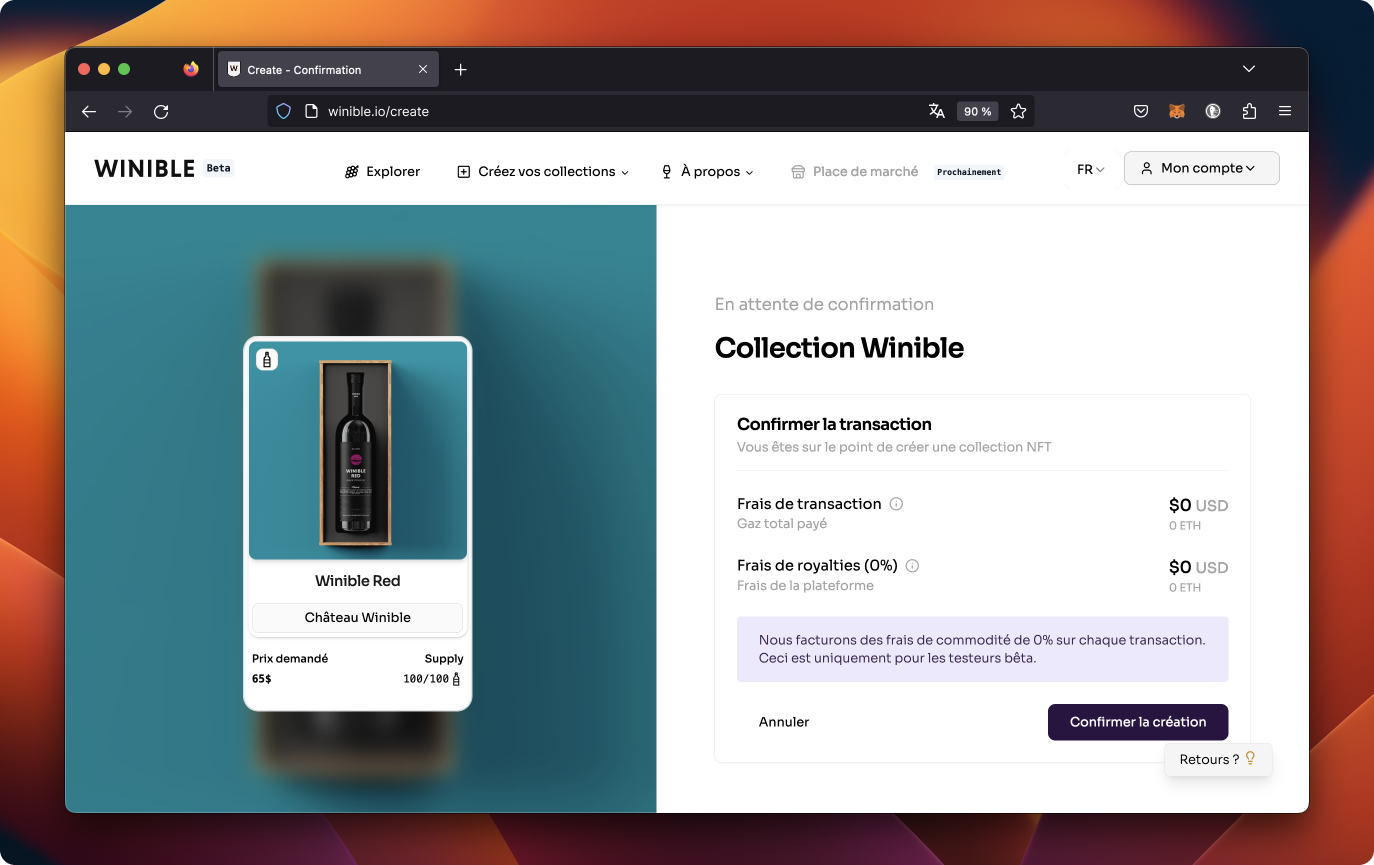Click Annuler to cancel the transaction

click(x=784, y=722)
